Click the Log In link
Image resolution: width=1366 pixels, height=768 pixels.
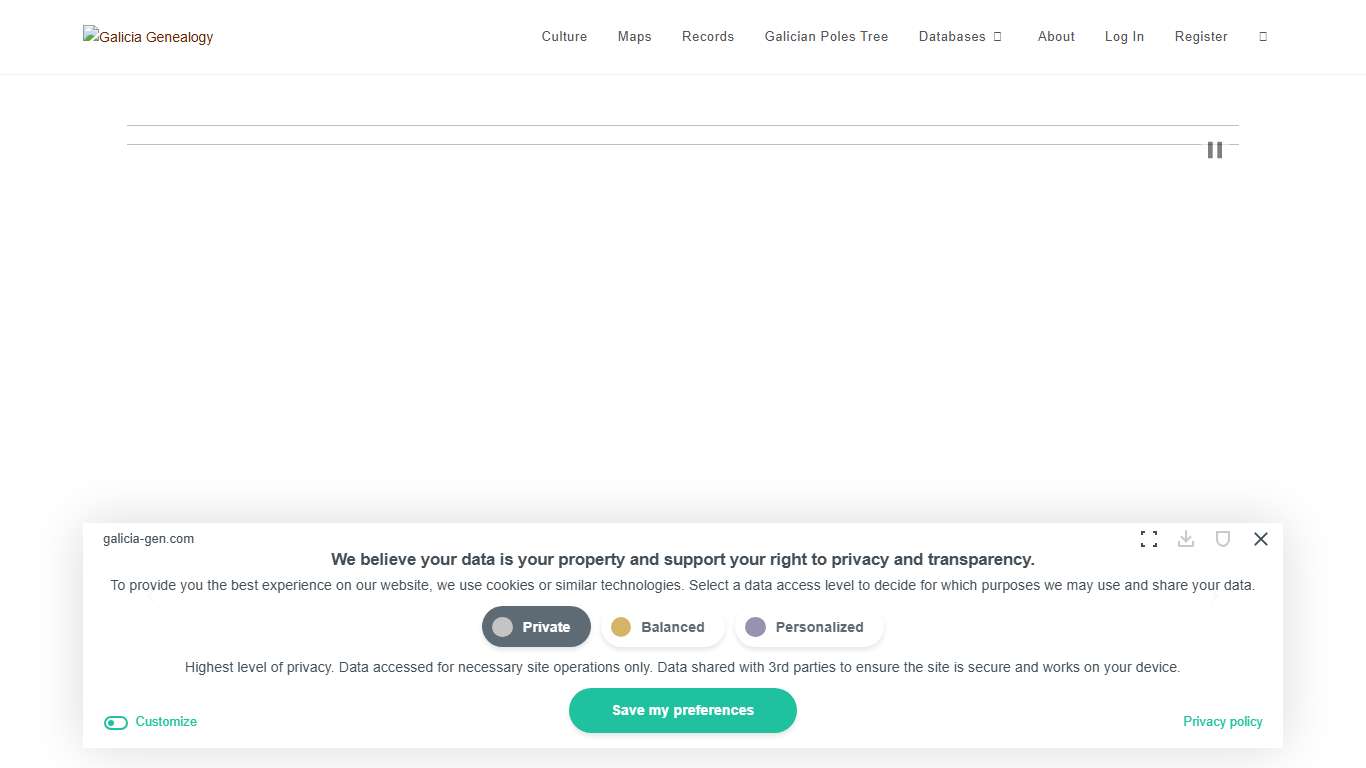click(x=1124, y=37)
